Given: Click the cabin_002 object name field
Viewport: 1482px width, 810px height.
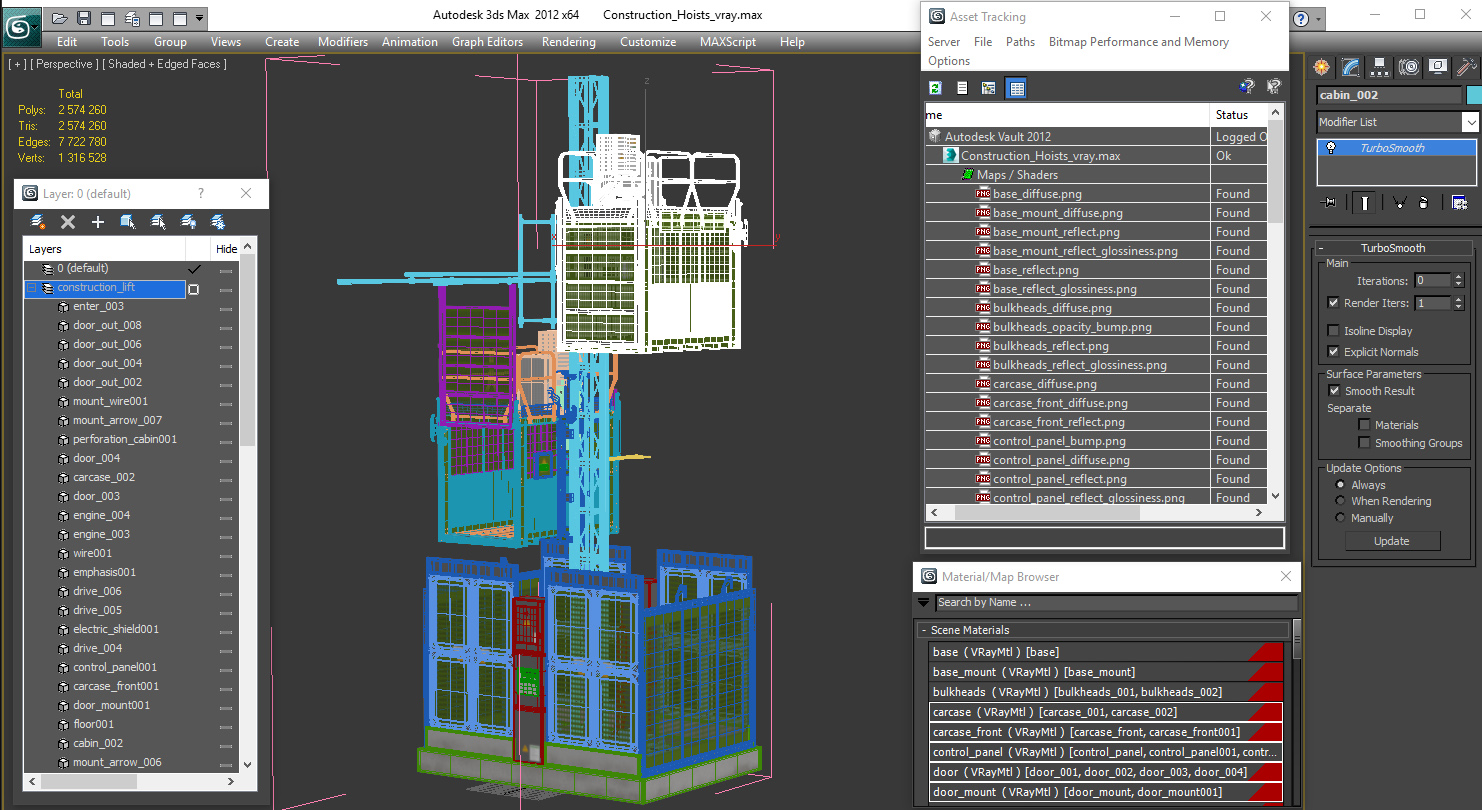Looking at the screenshot, I should pyautogui.click(x=1388, y=95).
